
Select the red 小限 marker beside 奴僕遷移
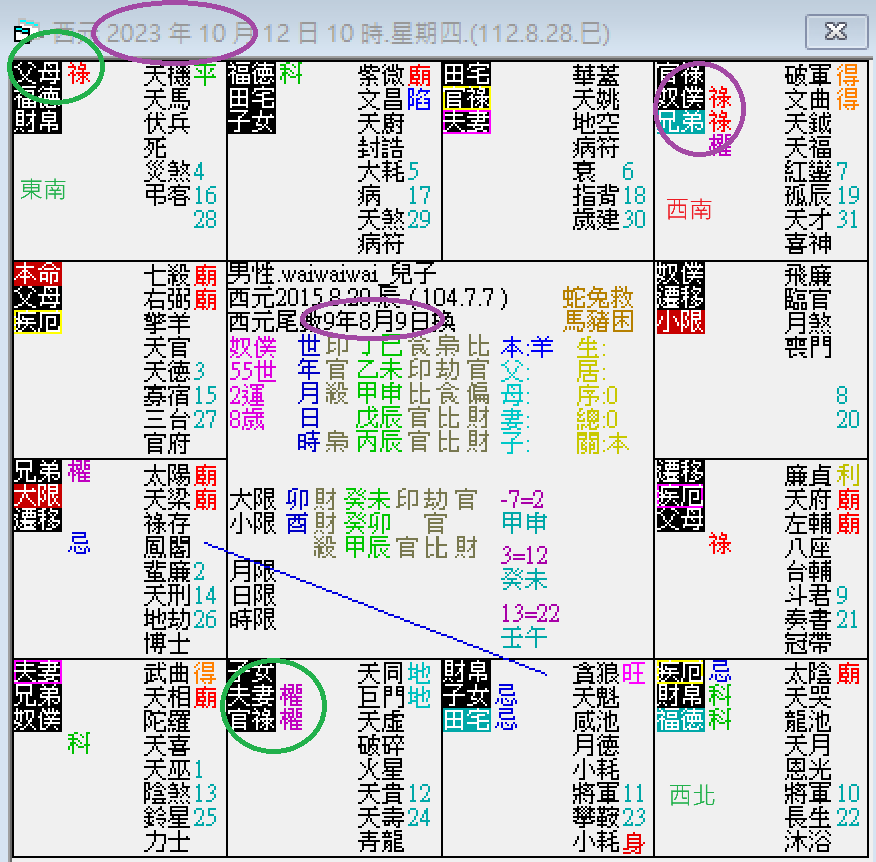coord(681,322)
